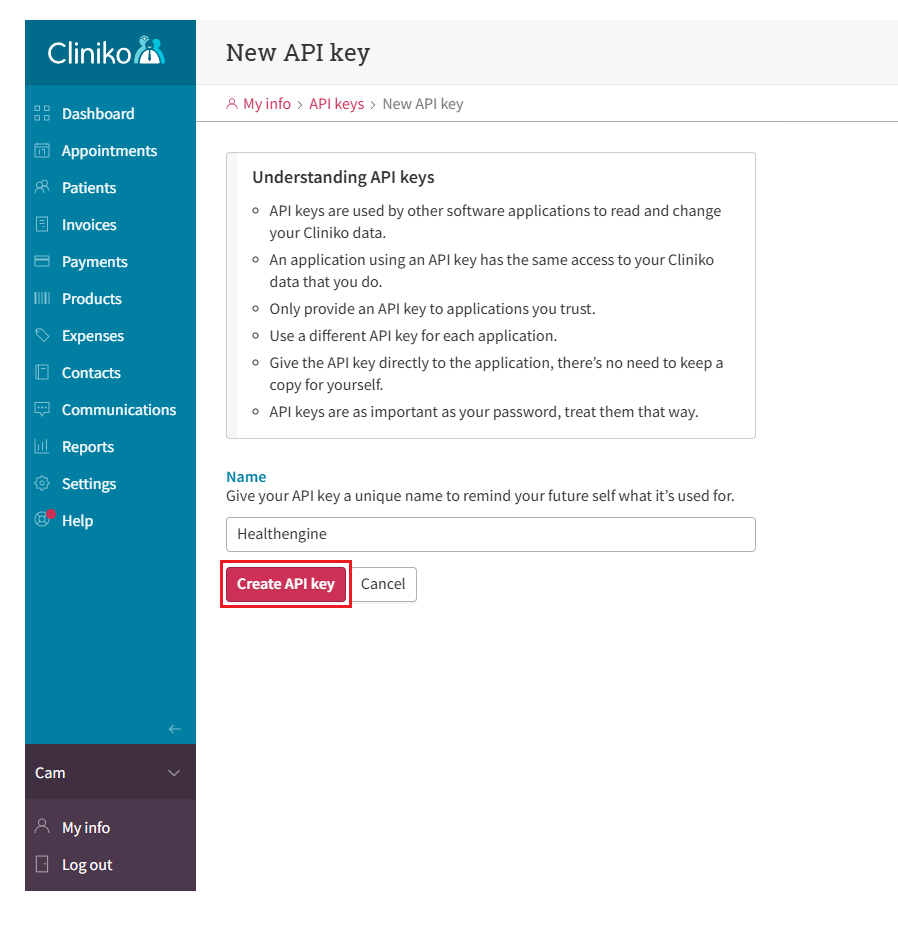This screenshot has height=925, width=898.
Task: Click the Settings gear icon
Action: coord(42,483)
